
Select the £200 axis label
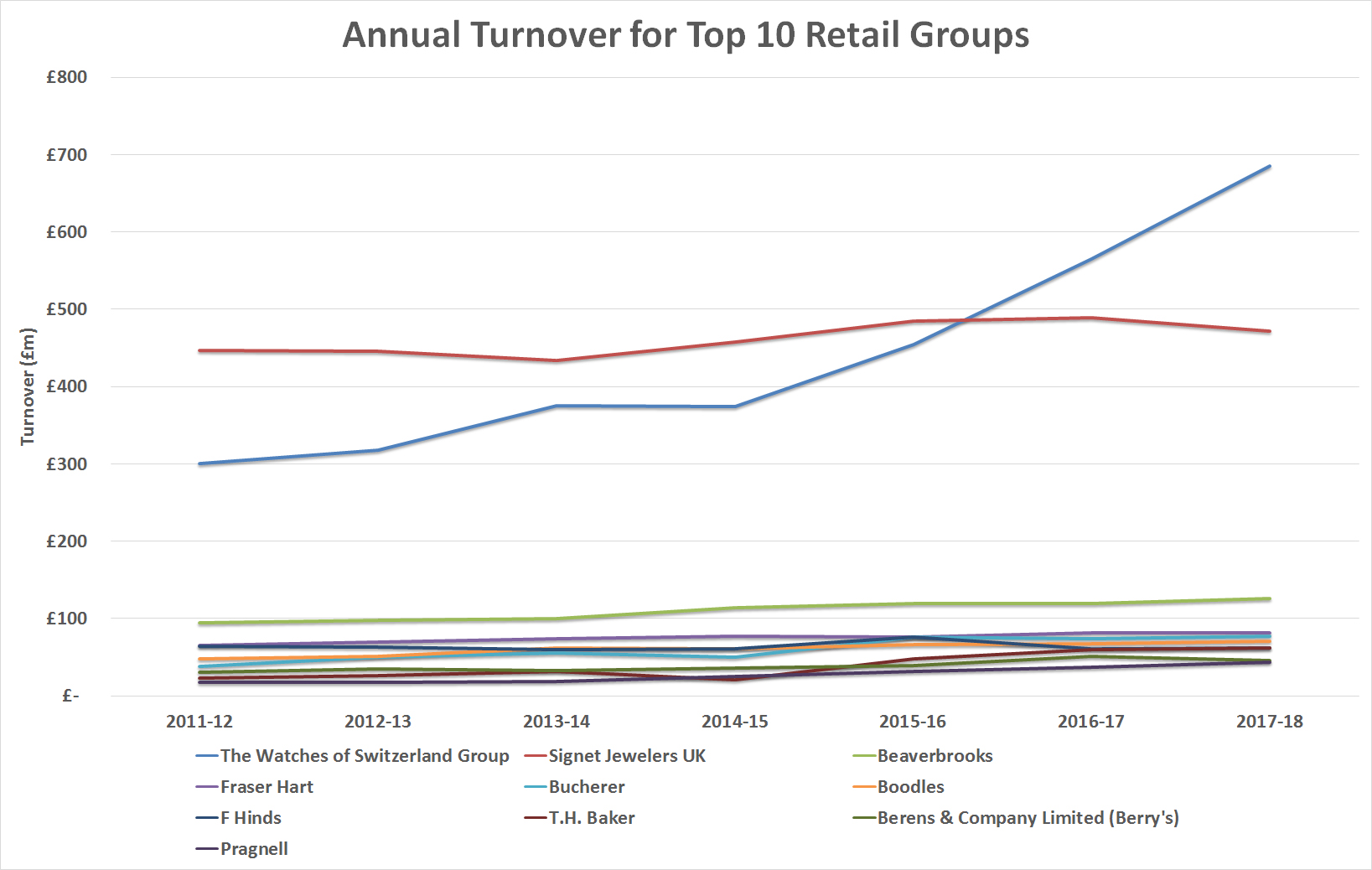click(67, 541)
